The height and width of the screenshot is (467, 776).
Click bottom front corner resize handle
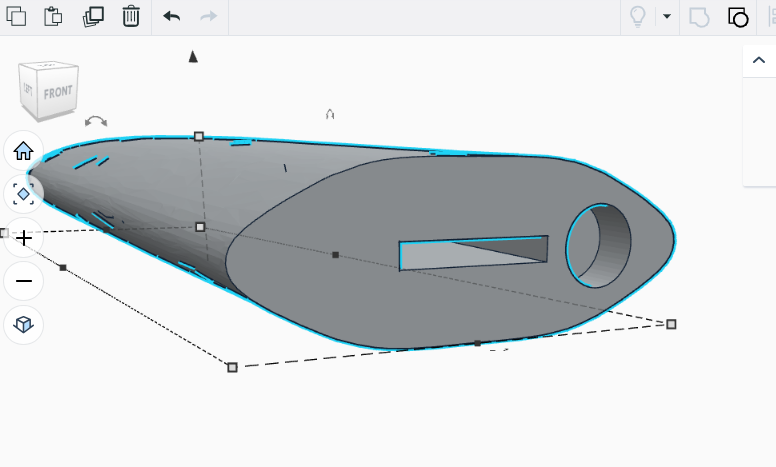(232, 367)
